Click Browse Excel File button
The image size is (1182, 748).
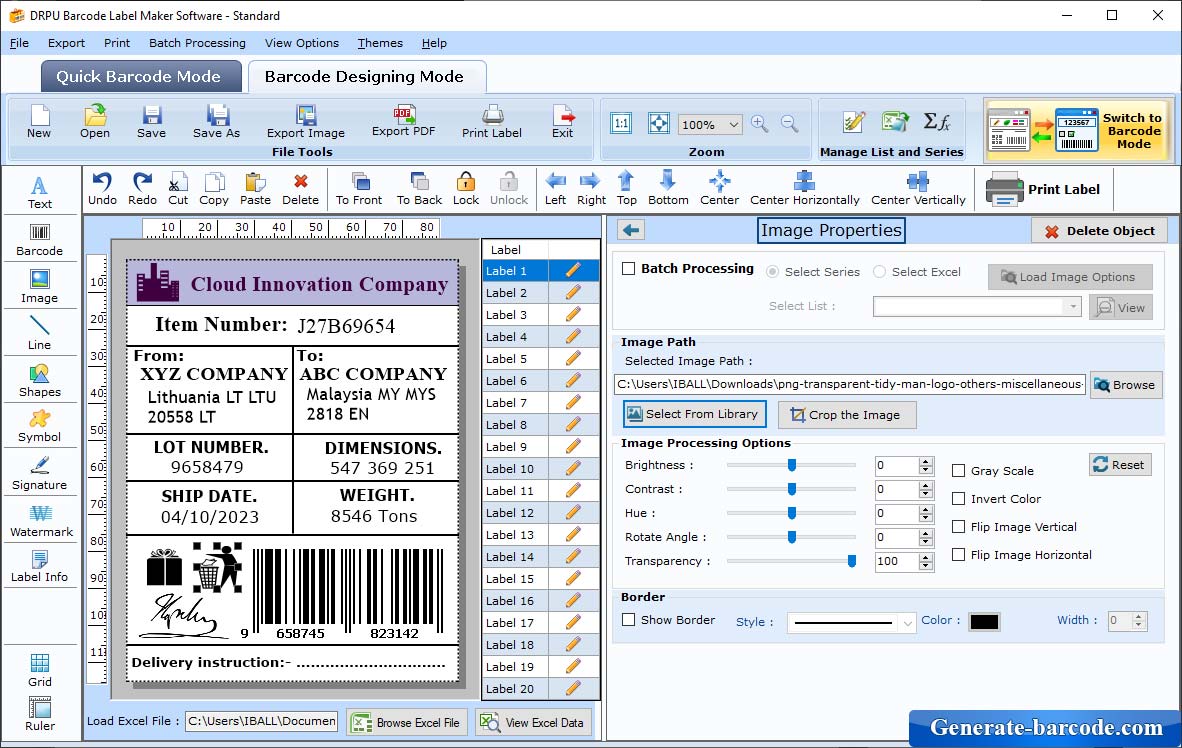(x=407, y=722)
